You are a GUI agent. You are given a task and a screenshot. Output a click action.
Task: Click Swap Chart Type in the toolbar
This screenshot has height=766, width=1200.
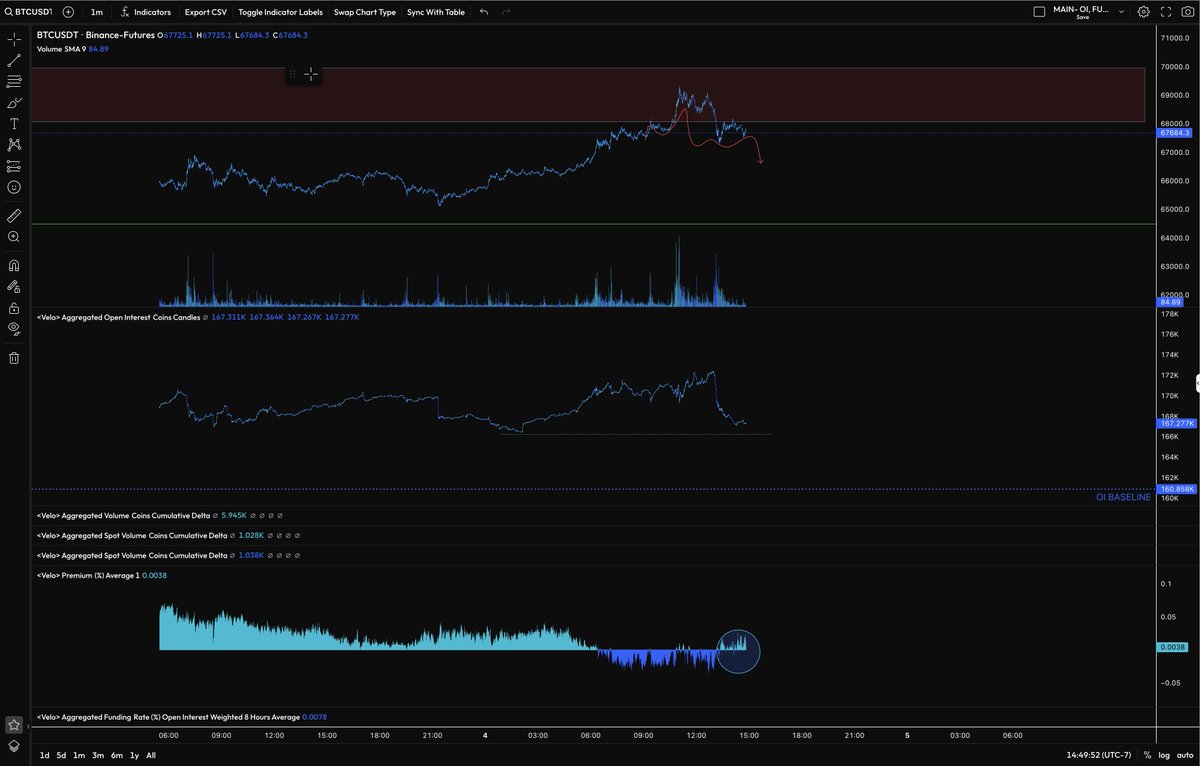366,12
